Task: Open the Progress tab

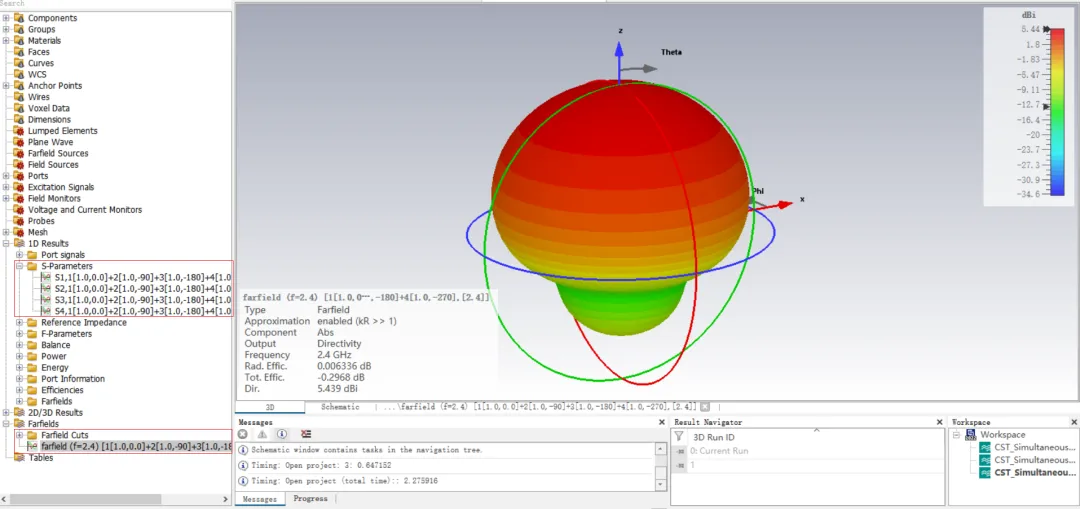Action: click(x=310, y=499)
